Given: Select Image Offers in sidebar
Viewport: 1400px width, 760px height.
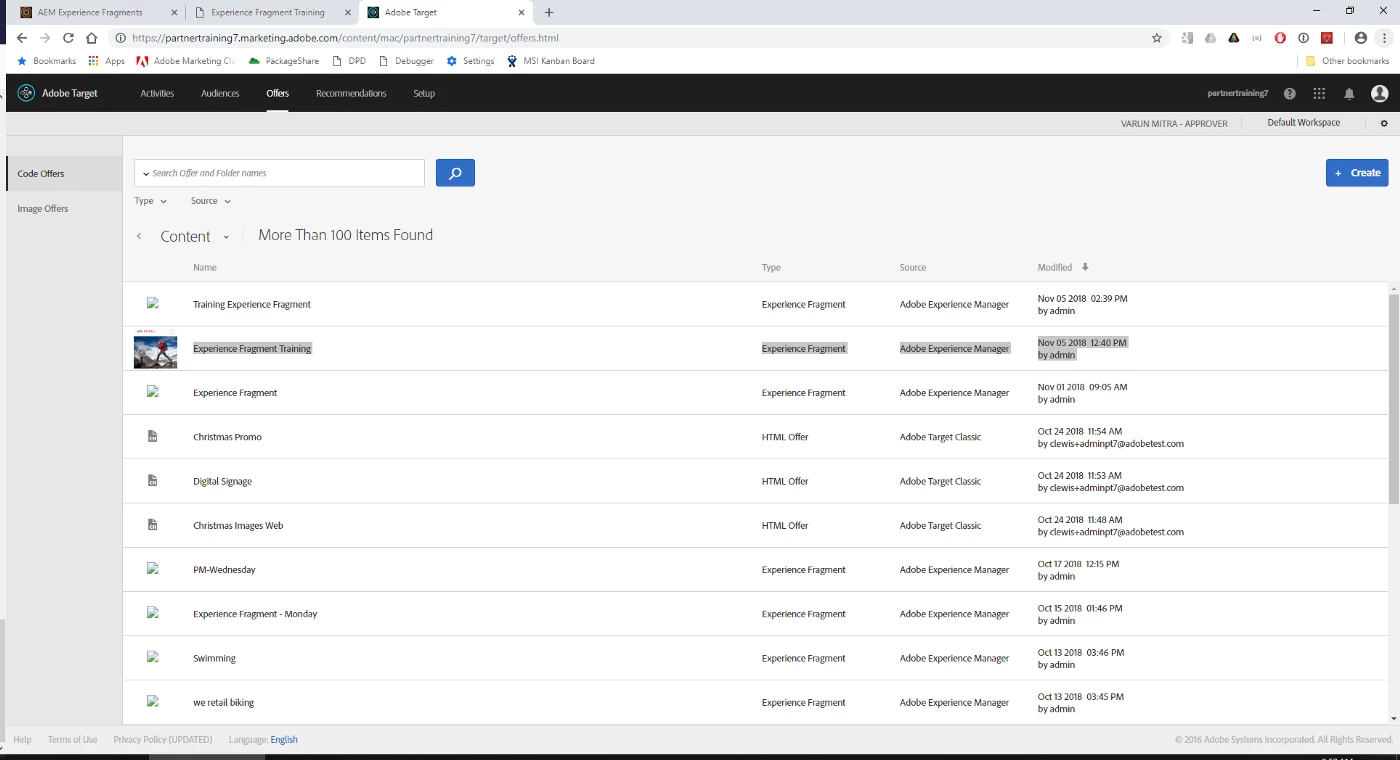Looking at the screenshot, I should point(64,209).
